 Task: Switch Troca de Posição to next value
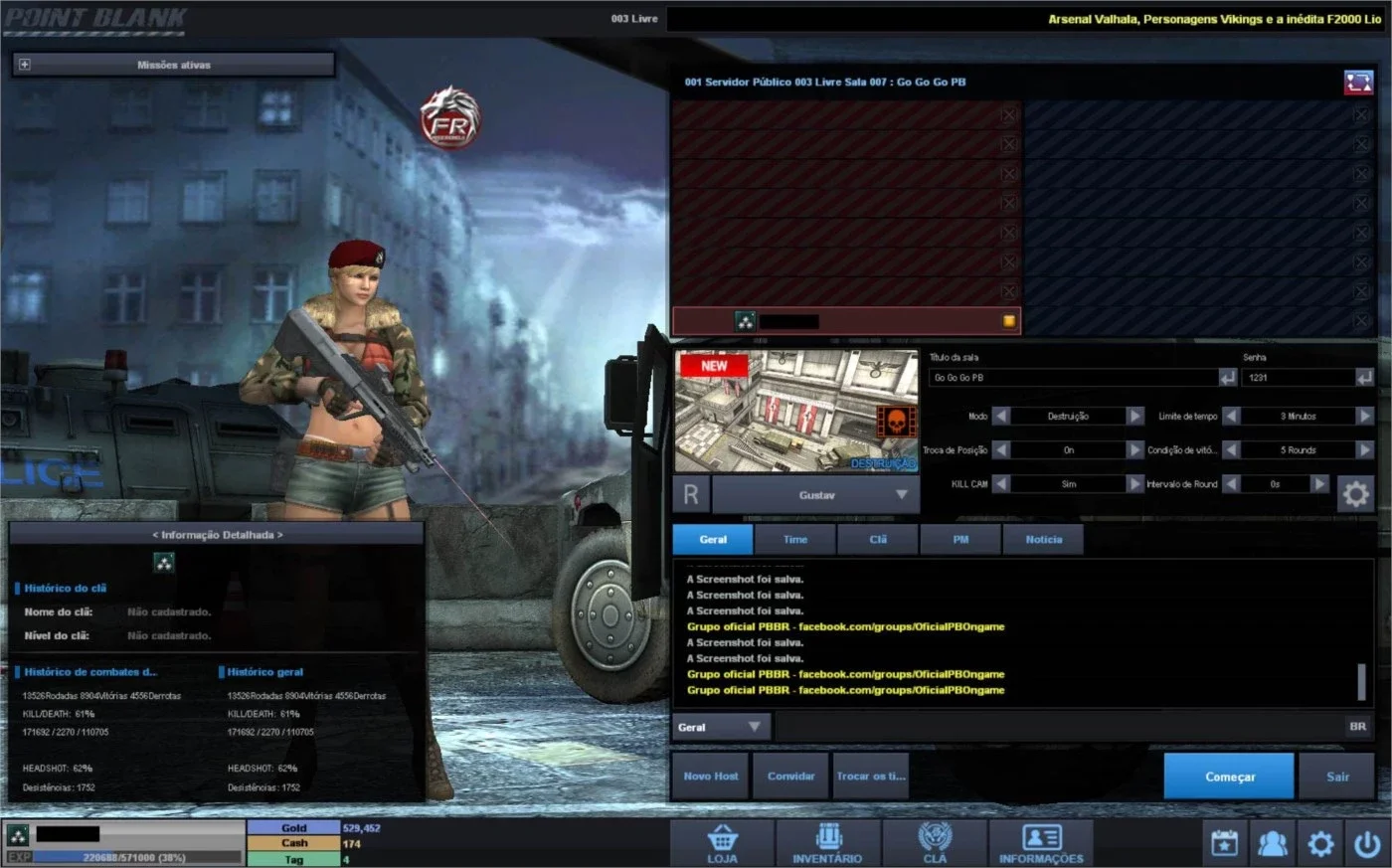click(x=1134, y=450)
